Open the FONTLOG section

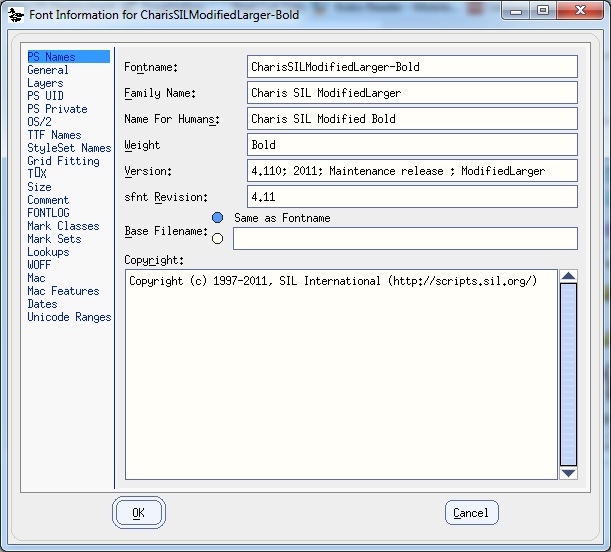point(48,213)
